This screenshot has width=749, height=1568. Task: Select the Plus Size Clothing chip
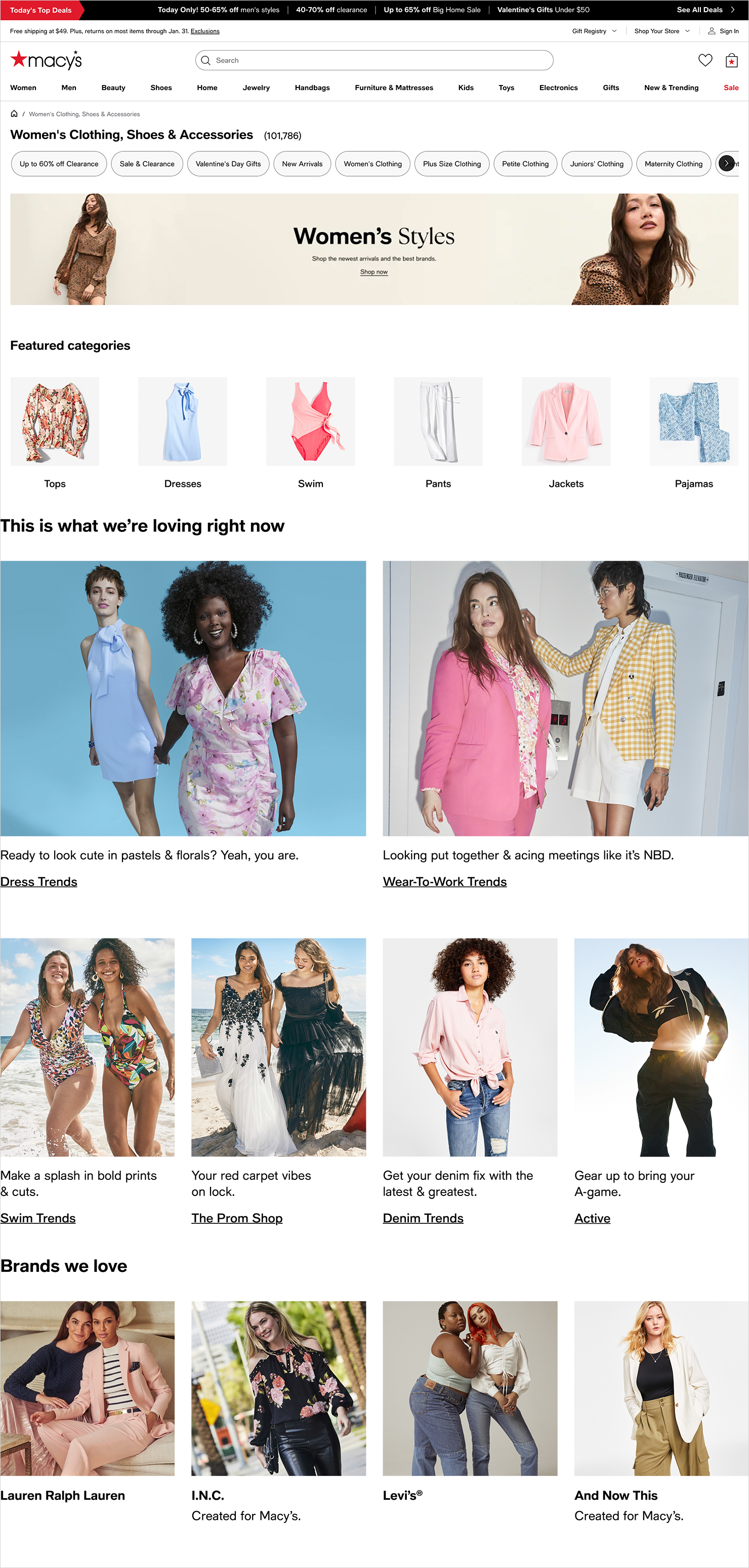tap(451, 164)
